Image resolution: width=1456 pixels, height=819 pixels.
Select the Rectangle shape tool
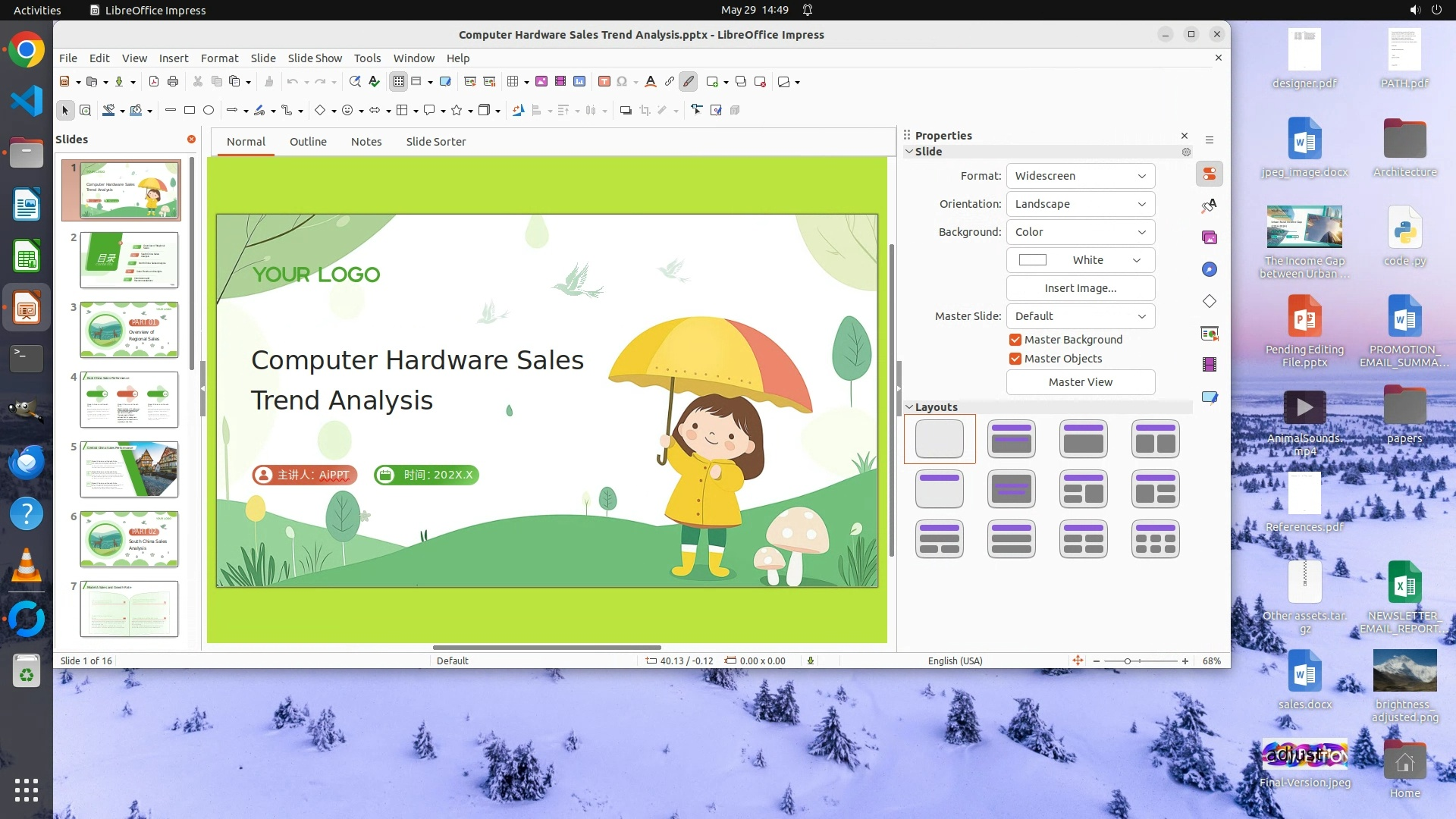190,111
